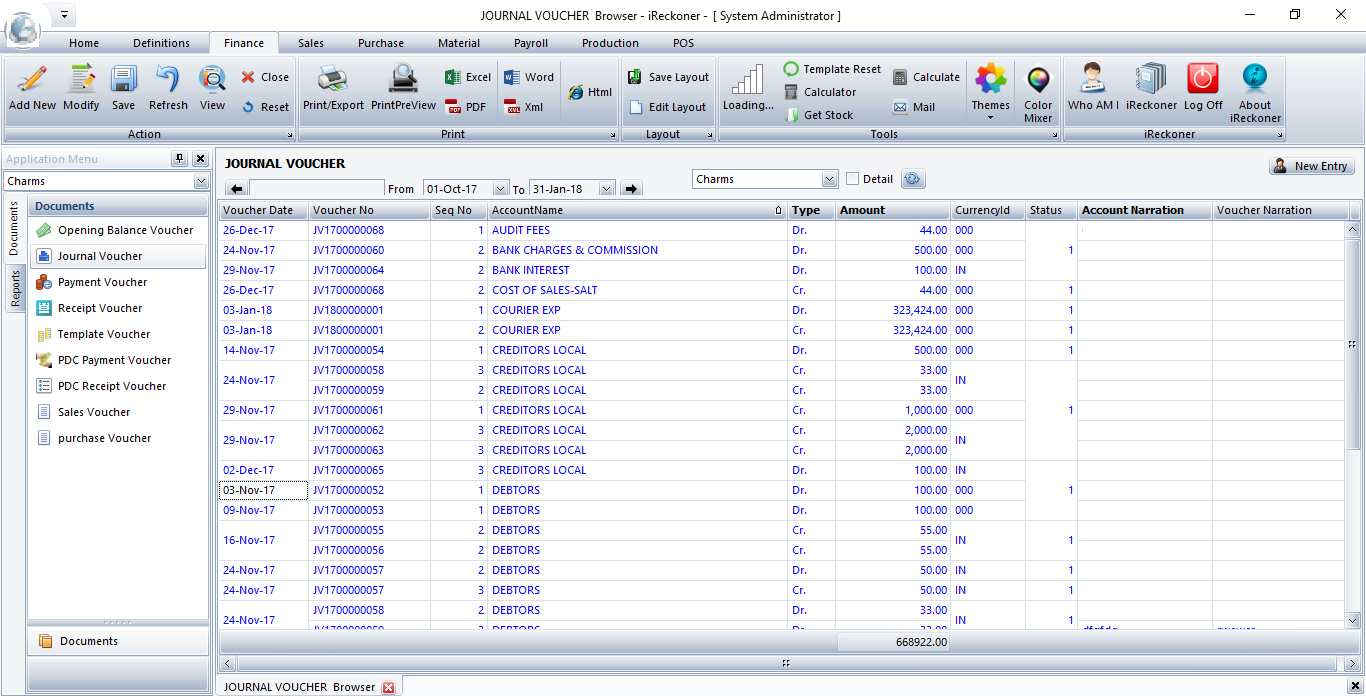Pin the Application Menu panel
Screen dimensions: 1366x696
coord(179,159)
